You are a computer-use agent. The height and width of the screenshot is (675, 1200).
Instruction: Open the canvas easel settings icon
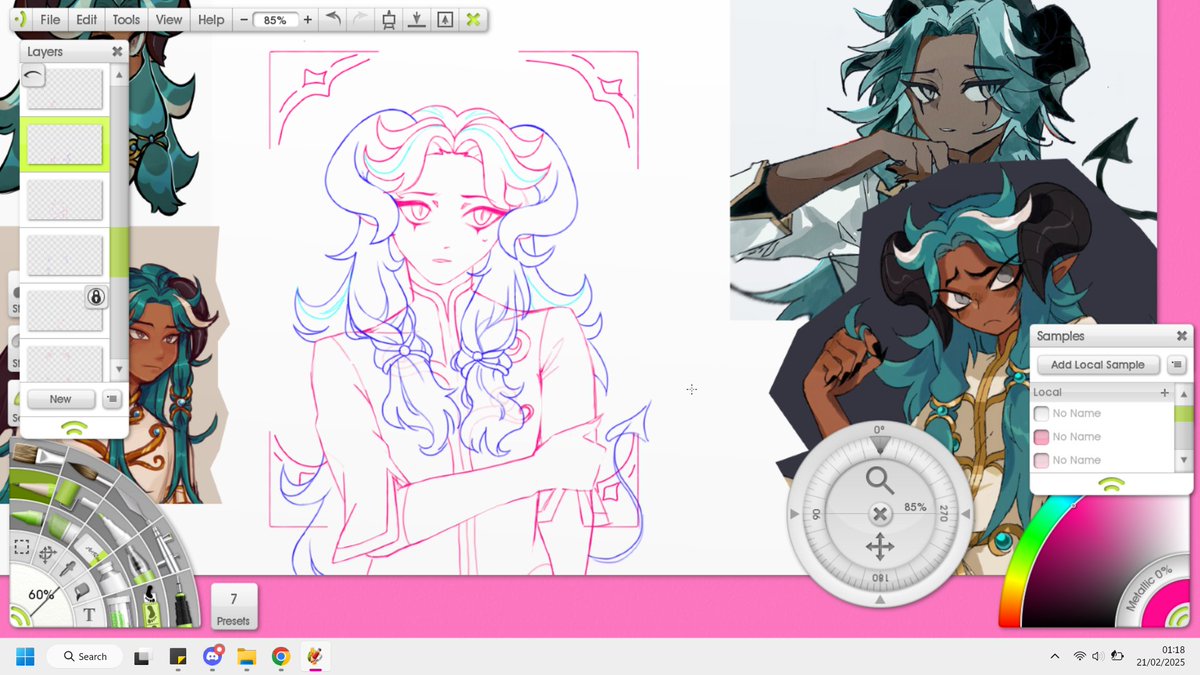click(x=388, y=20)
